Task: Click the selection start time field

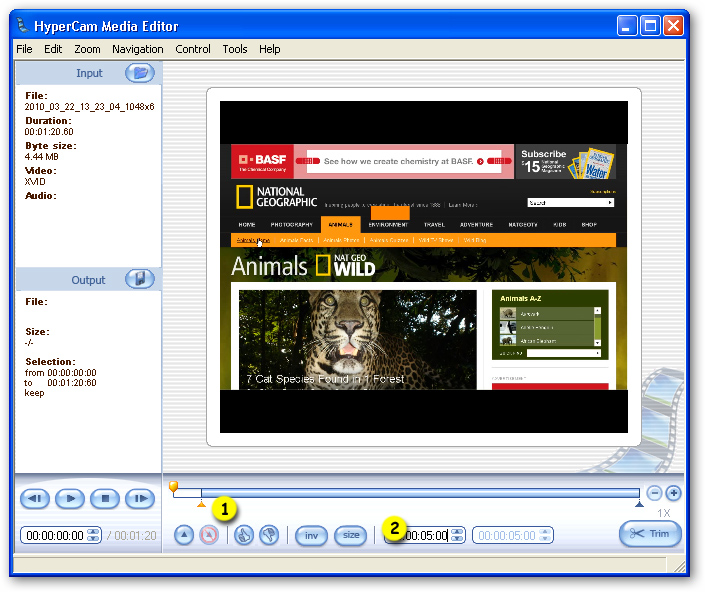Action: point(425,535)
